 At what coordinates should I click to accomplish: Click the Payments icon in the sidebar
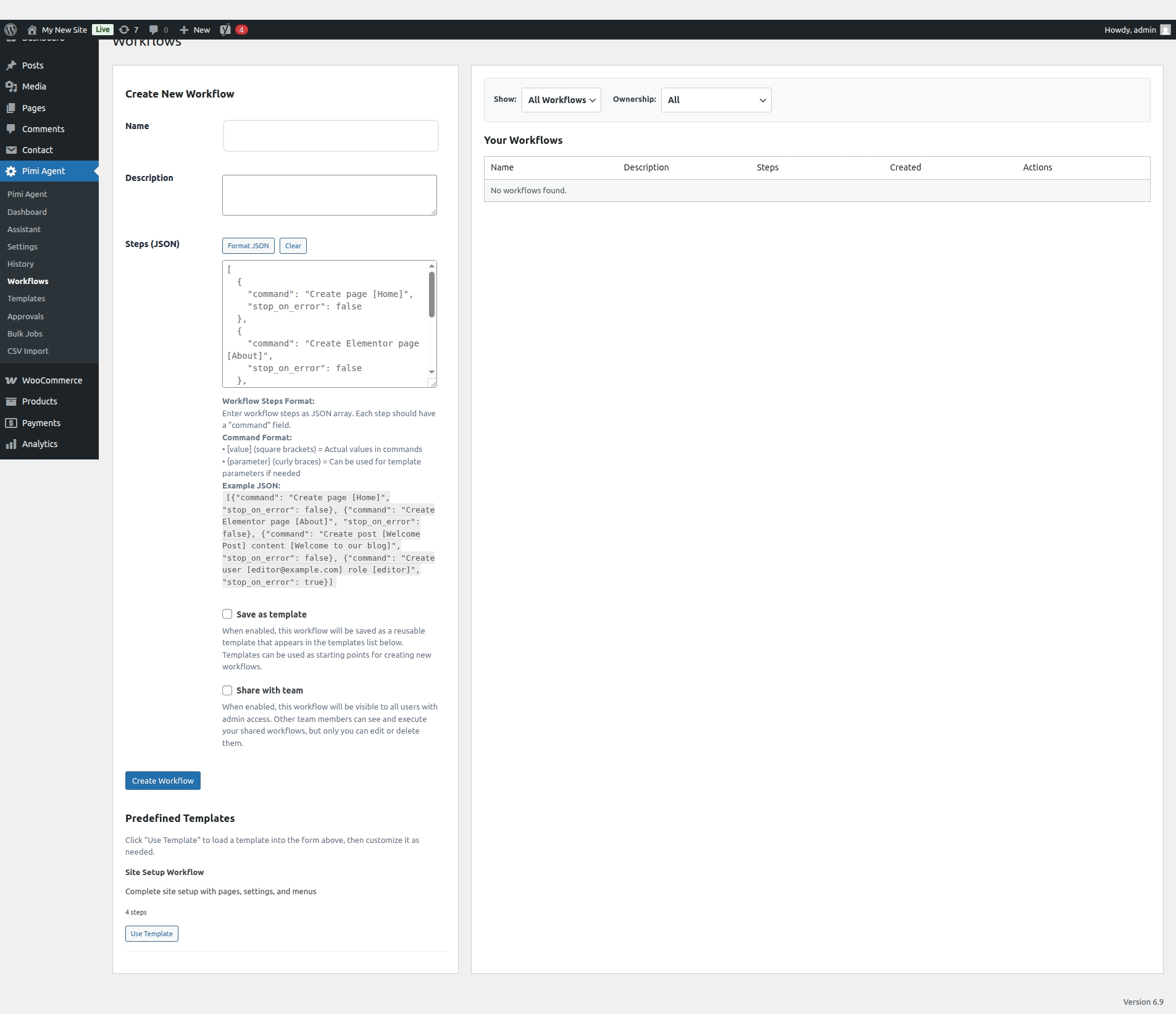[11, 422]
